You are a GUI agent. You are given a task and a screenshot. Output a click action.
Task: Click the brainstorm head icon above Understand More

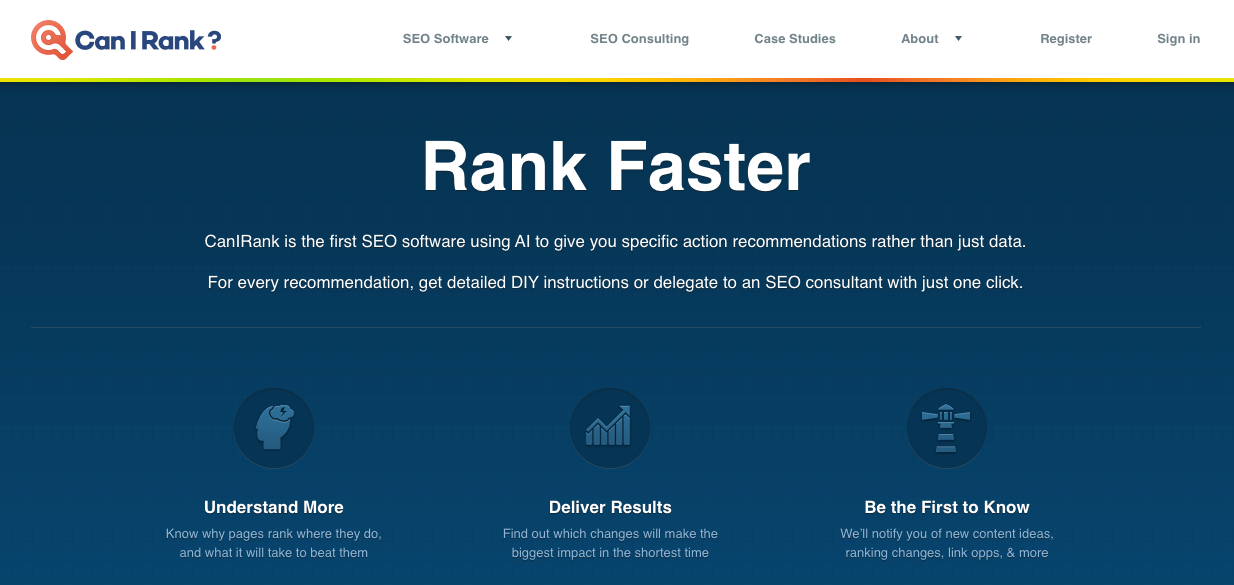click(273, 427)
